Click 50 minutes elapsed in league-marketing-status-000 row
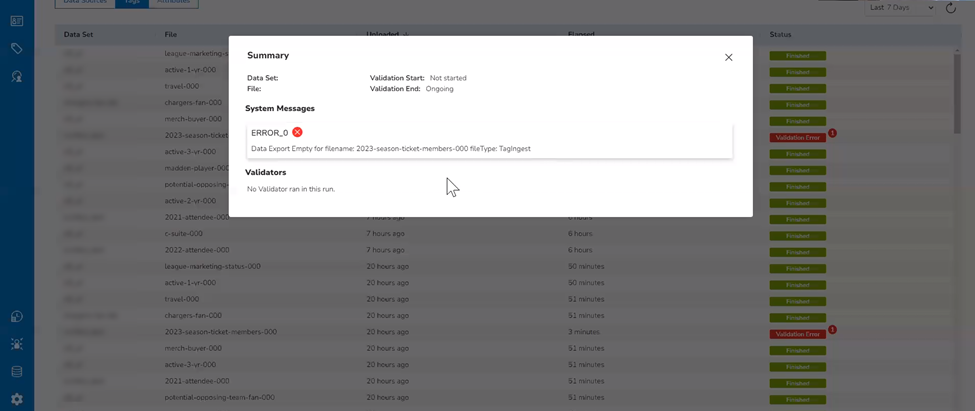Screen dimensions: 975x411 click(x=586, y=266)
